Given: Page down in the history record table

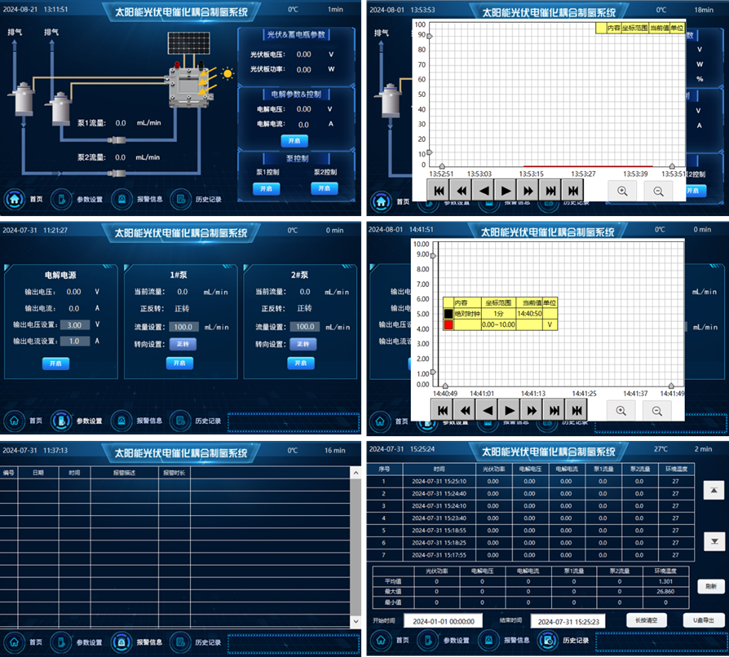Looking at the screenshot, I should 714,541.
